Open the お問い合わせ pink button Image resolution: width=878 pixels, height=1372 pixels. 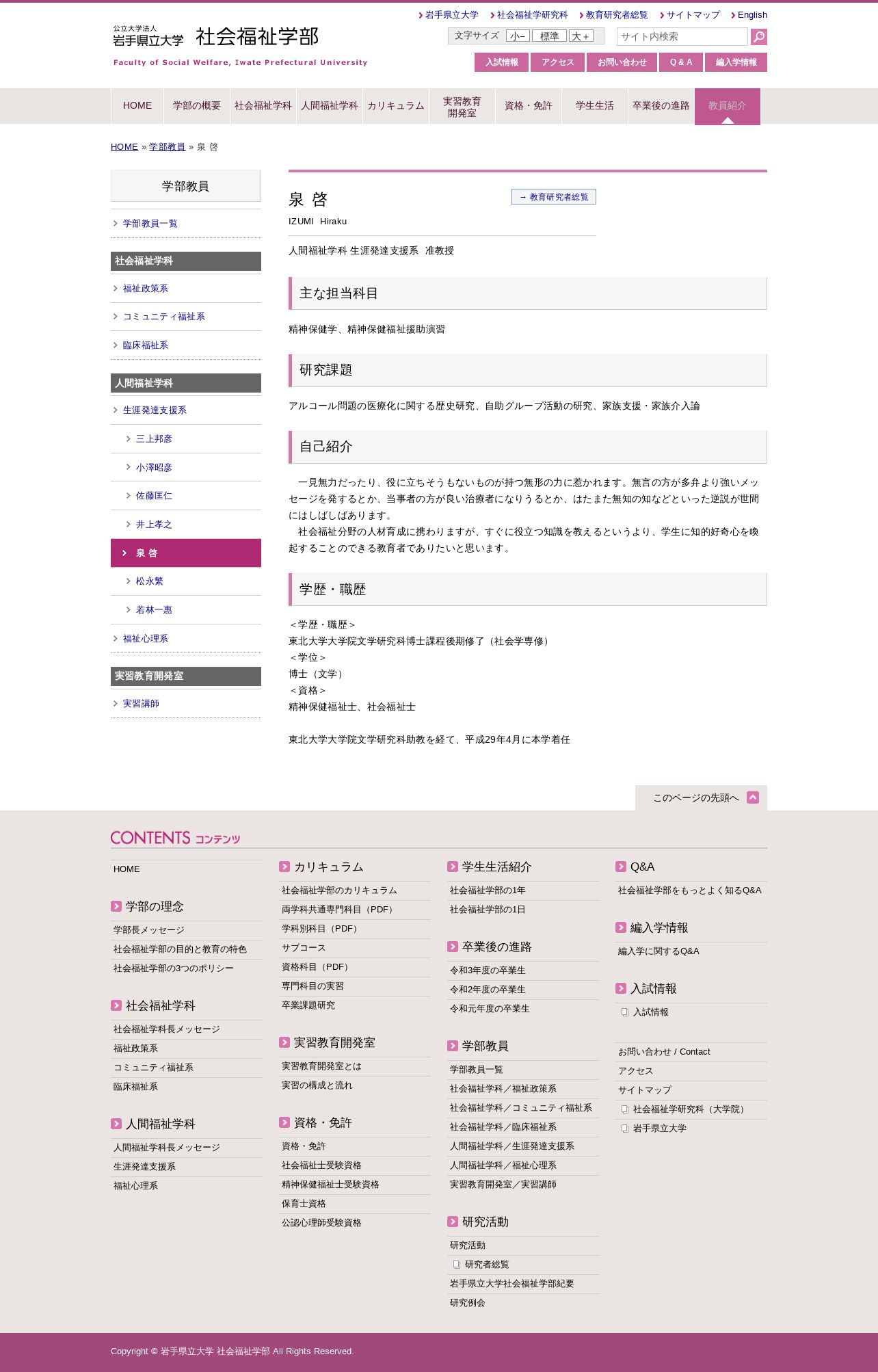coord(622,62)
